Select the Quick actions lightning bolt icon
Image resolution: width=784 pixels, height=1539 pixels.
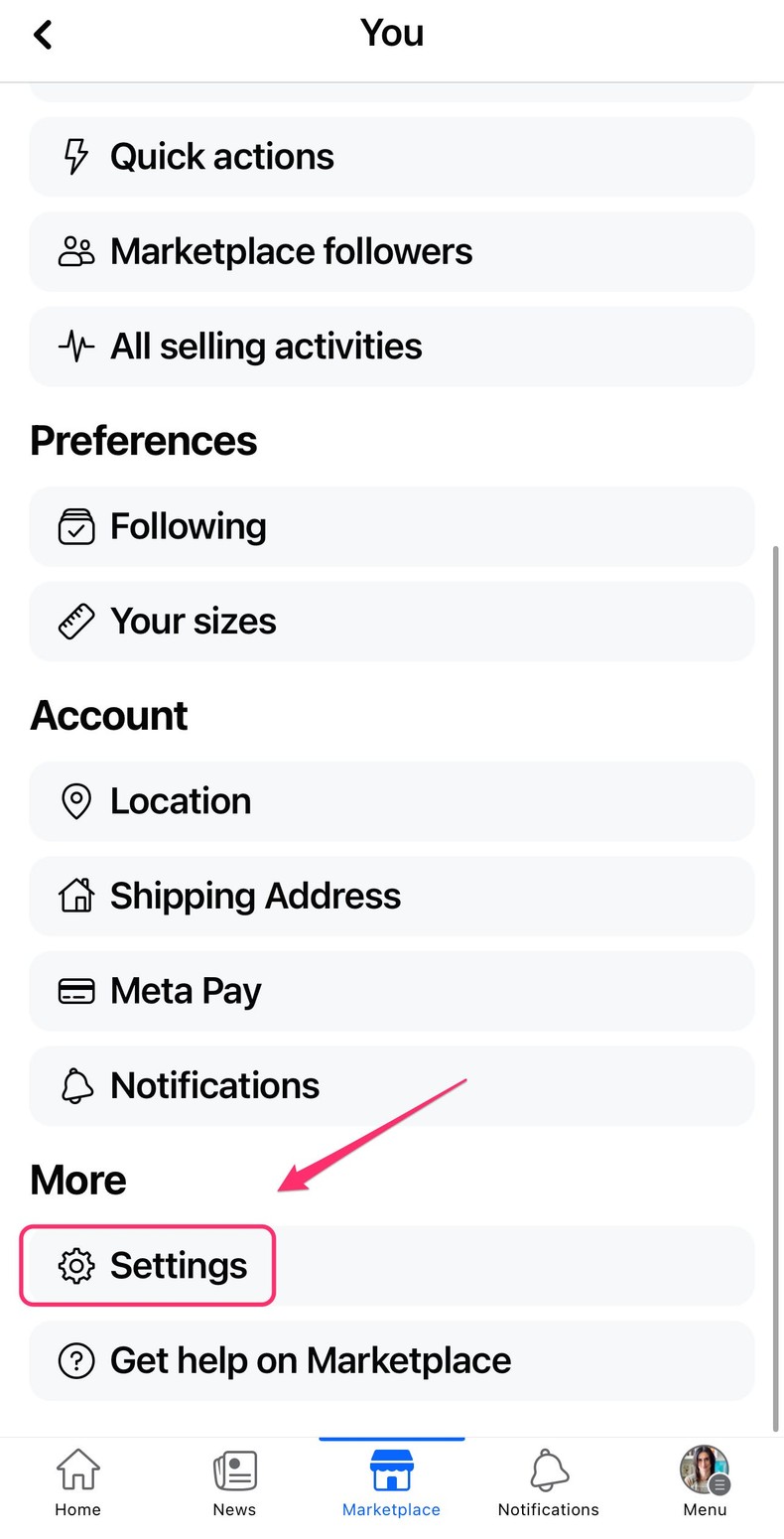coord(75,155)
